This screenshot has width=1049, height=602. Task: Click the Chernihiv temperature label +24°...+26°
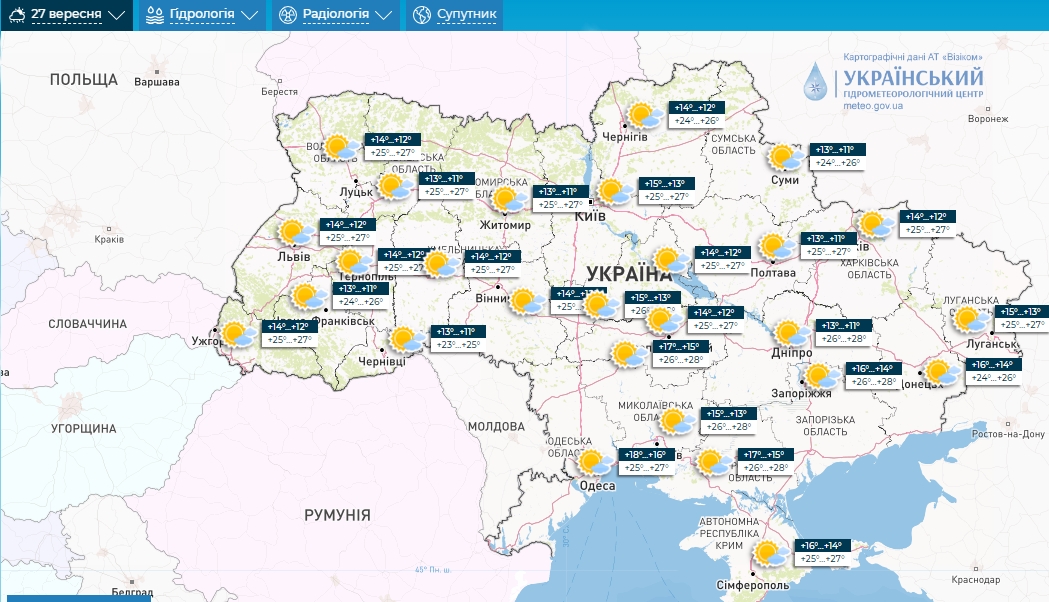pyautogui.click(x=696, y=121)
